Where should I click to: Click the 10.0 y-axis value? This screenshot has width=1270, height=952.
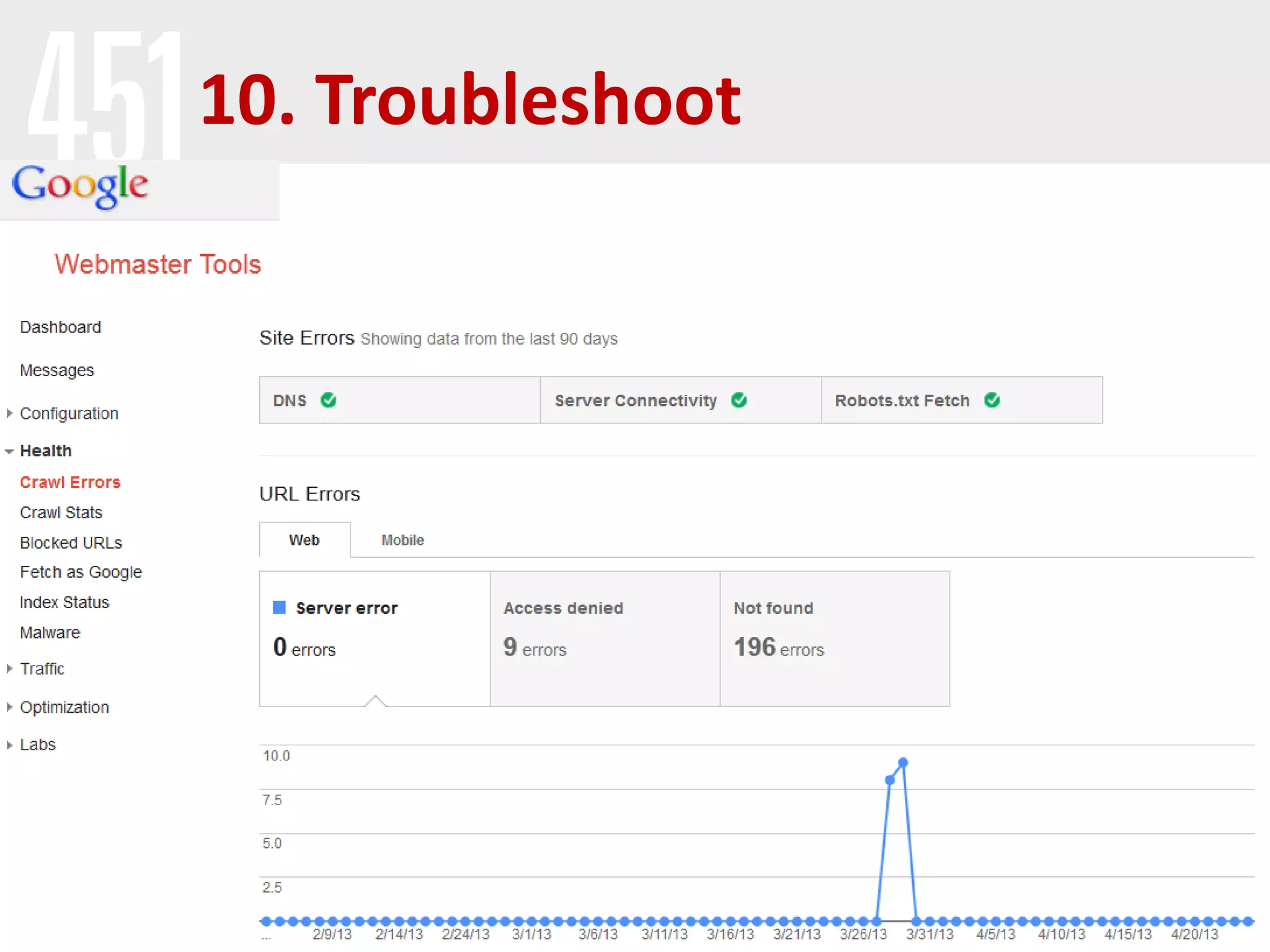[x=277, y=756]
